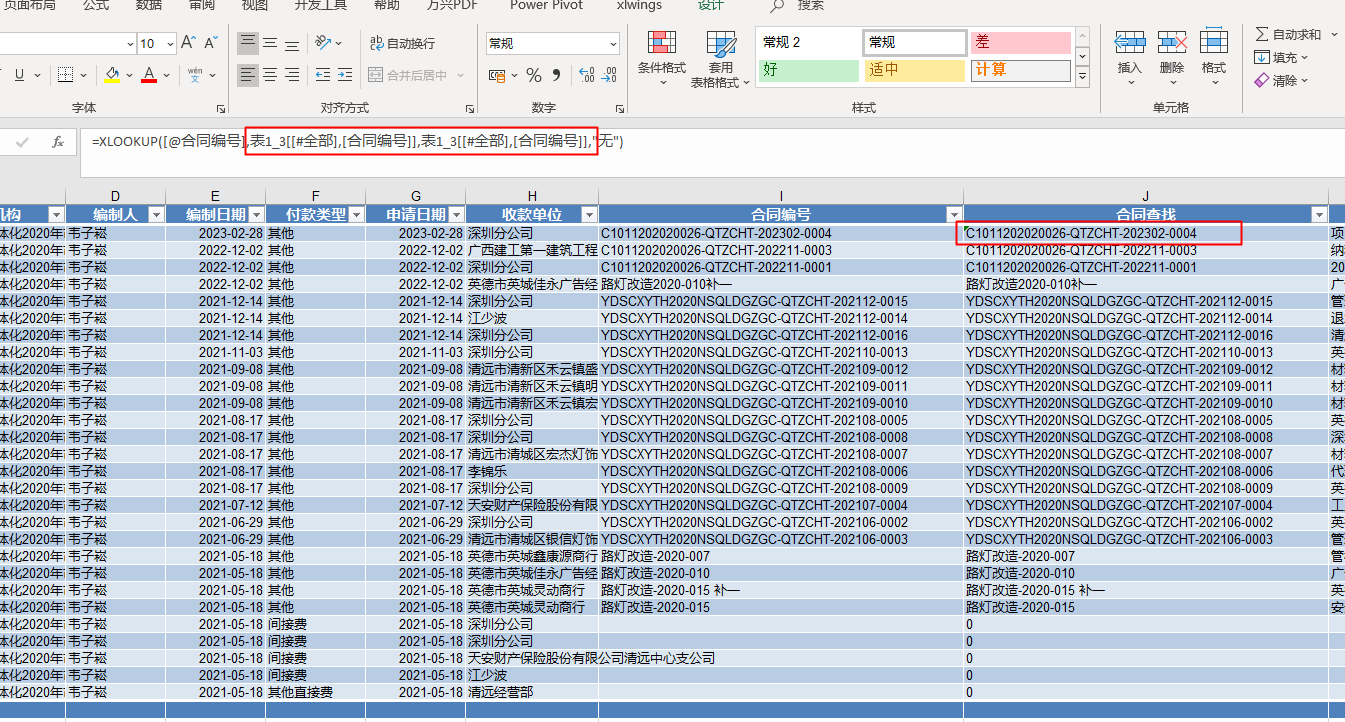
Task: Open the 设计 table design tab
Action: coord(710,5)
